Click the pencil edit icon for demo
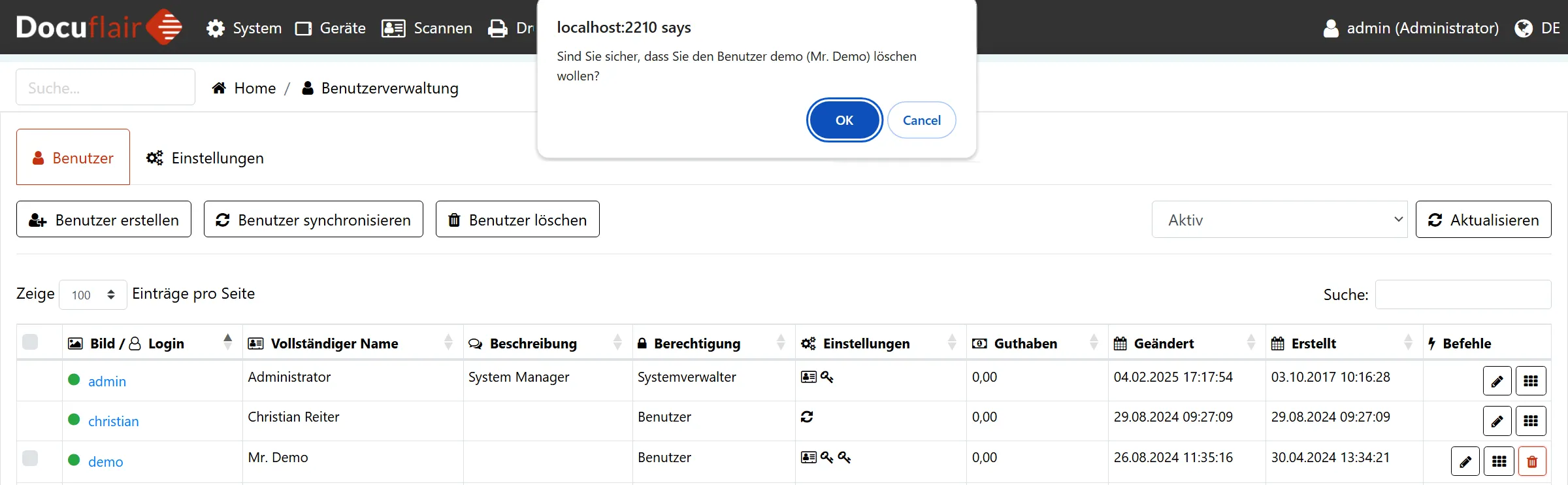 [x=1465, y=462]
